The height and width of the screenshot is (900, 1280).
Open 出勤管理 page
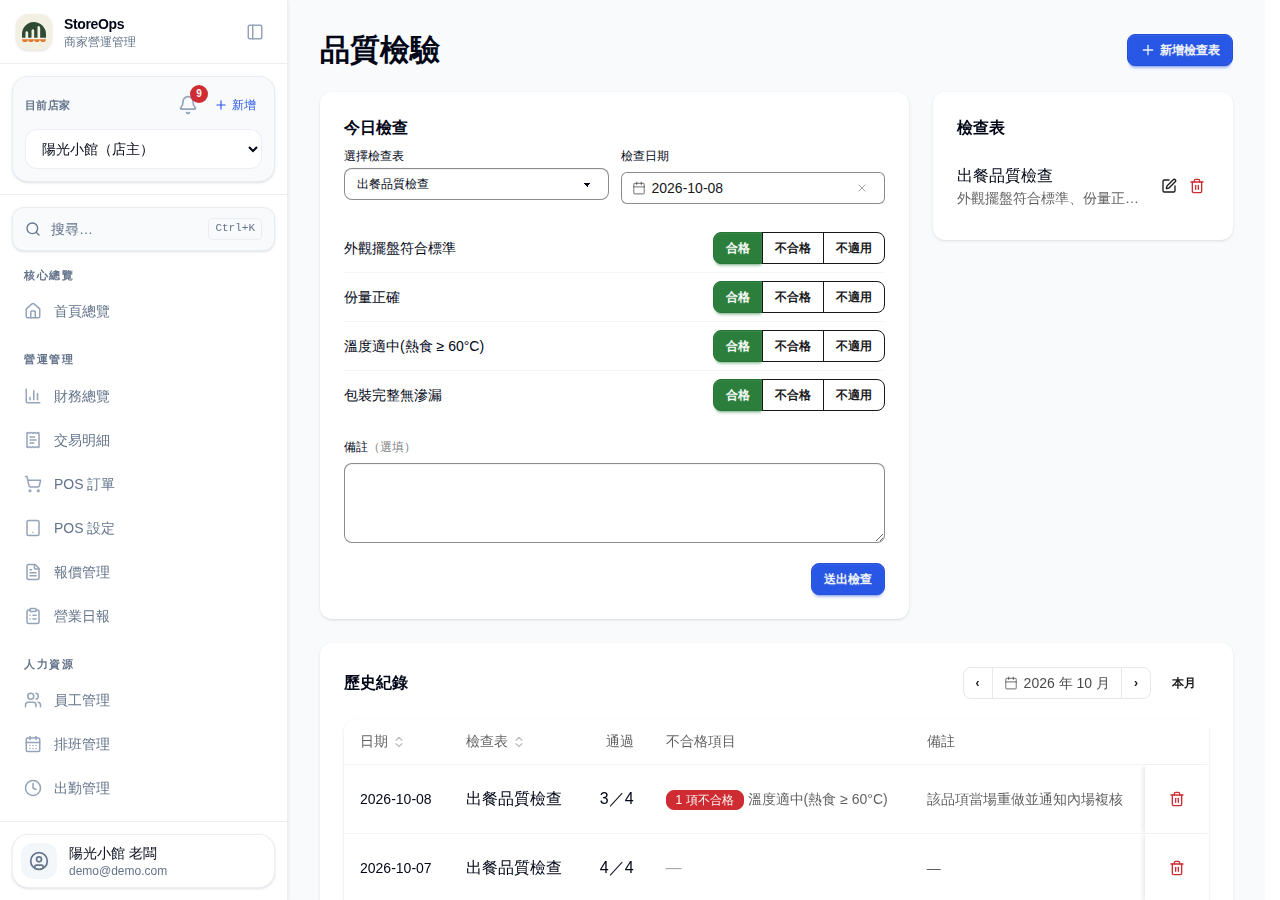pyautogui.click(x=143, y=788)
